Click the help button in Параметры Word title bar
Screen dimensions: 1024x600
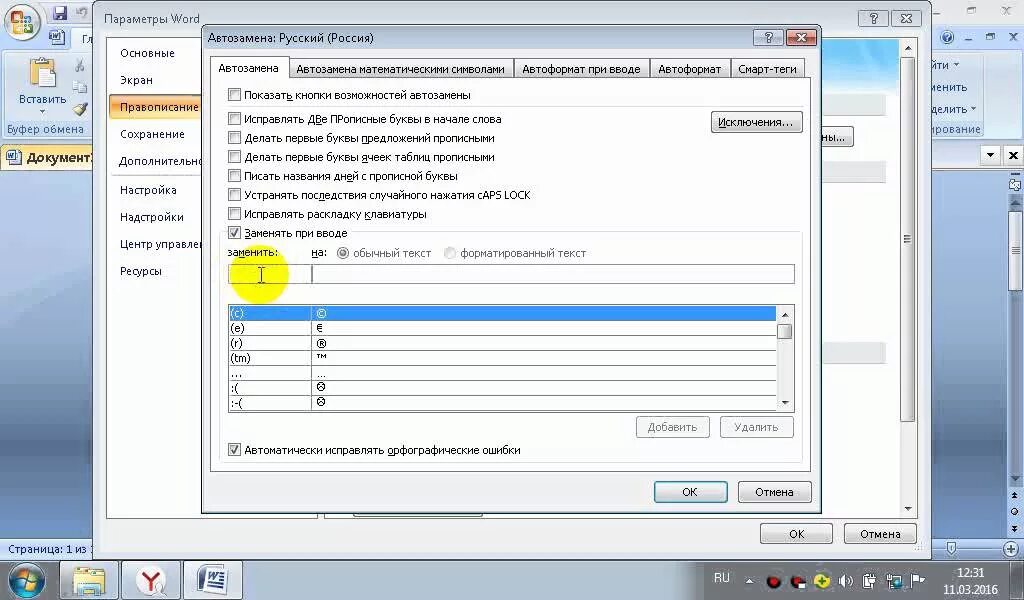pos(874,18)
